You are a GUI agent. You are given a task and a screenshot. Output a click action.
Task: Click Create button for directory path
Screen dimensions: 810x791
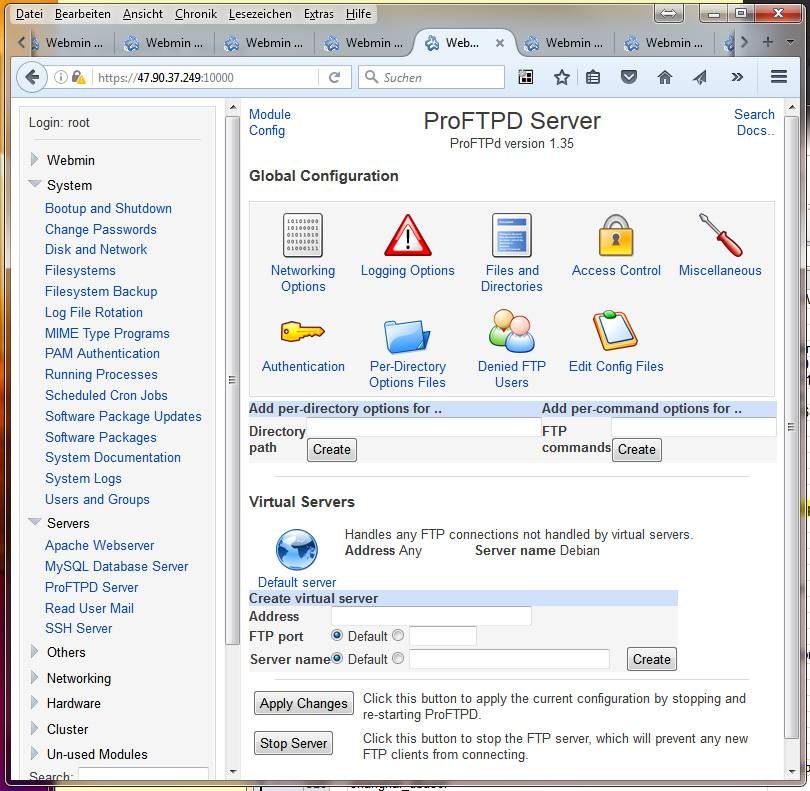point(332,449)
